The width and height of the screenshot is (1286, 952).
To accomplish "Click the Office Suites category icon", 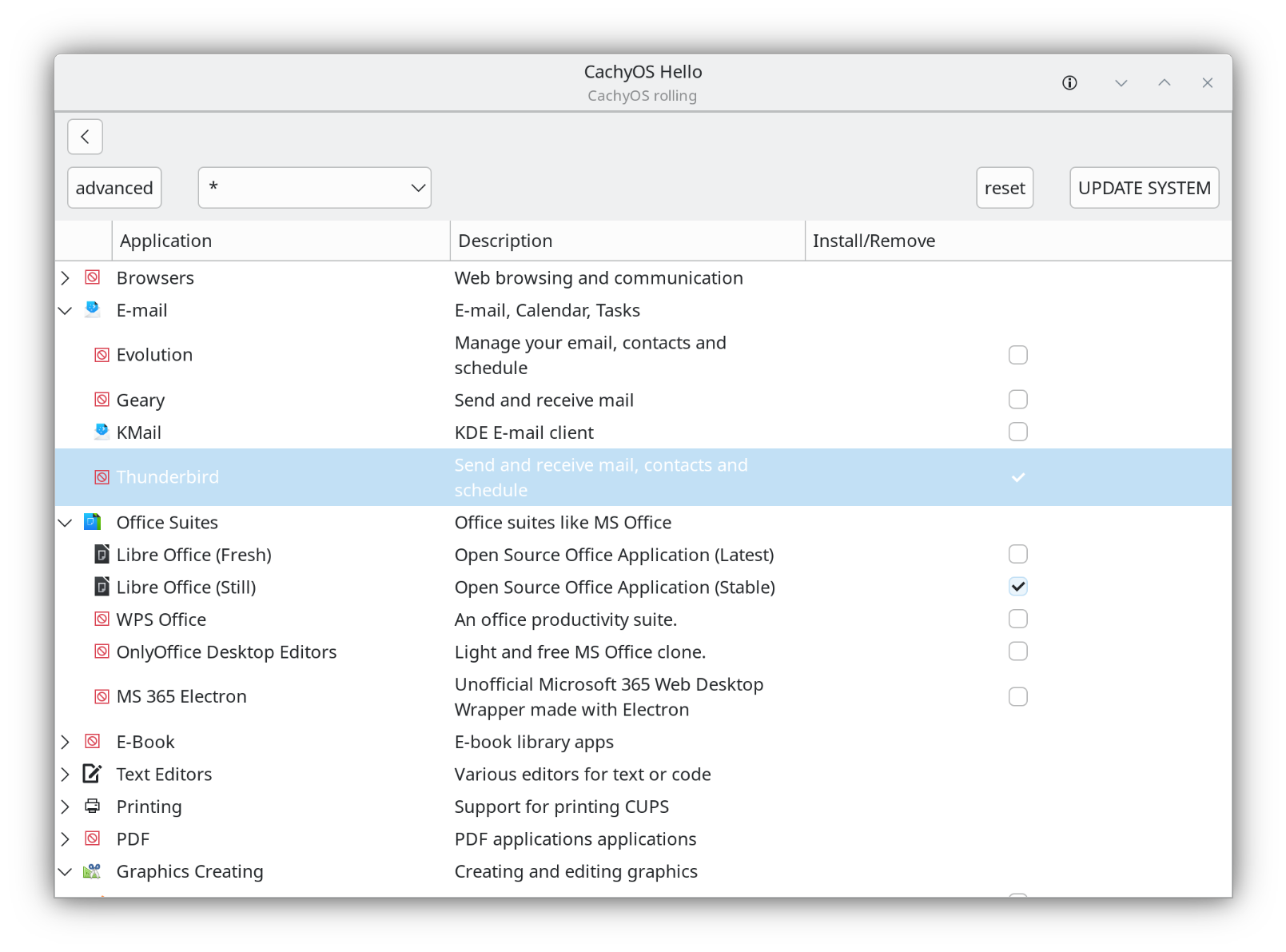I will 93,522.
